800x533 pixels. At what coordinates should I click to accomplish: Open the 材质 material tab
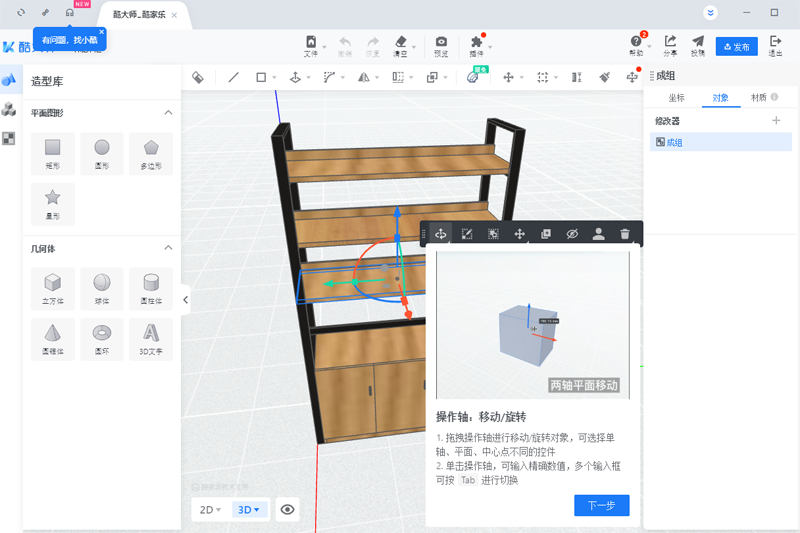(x=759, y=98)
